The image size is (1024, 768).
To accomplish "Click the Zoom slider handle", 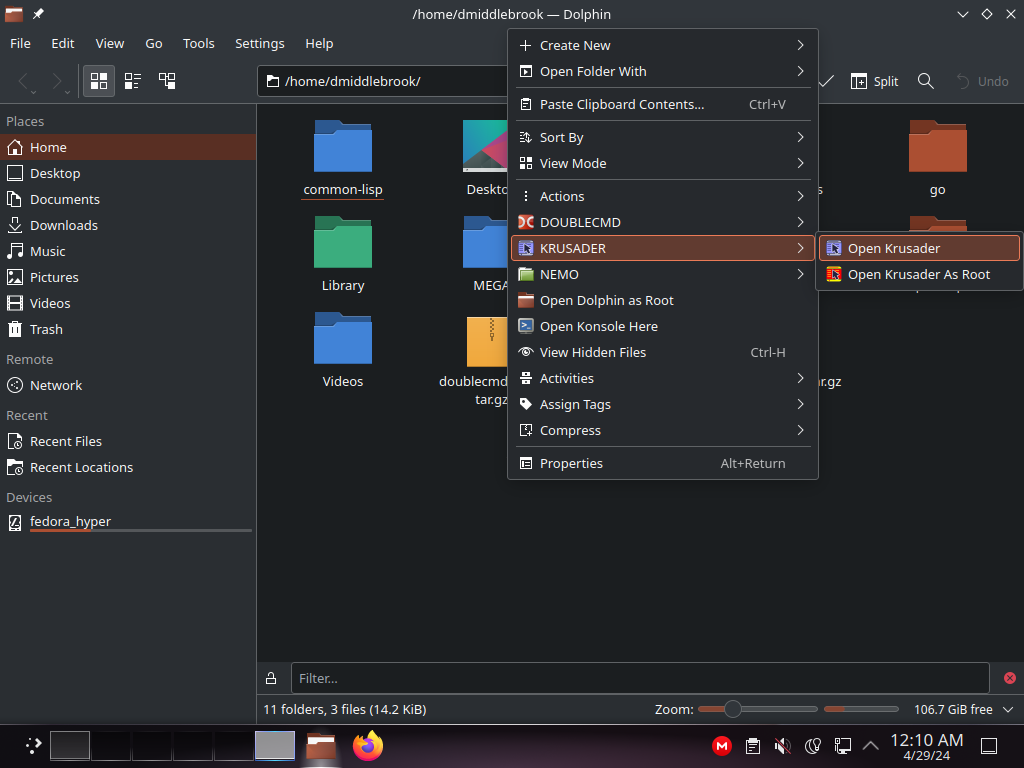I will [733, 709].
